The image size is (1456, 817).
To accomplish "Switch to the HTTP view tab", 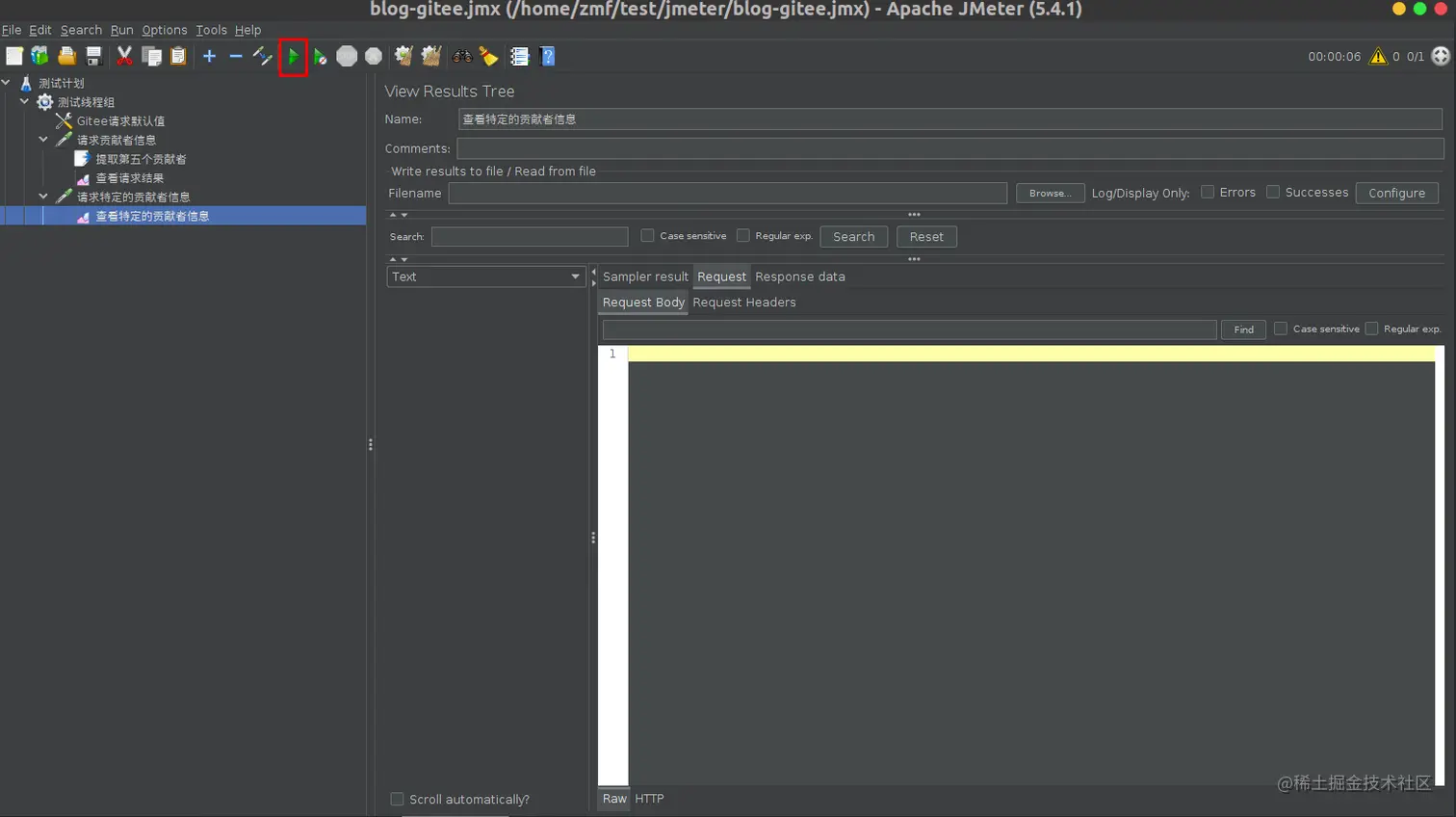I will 649,799.
